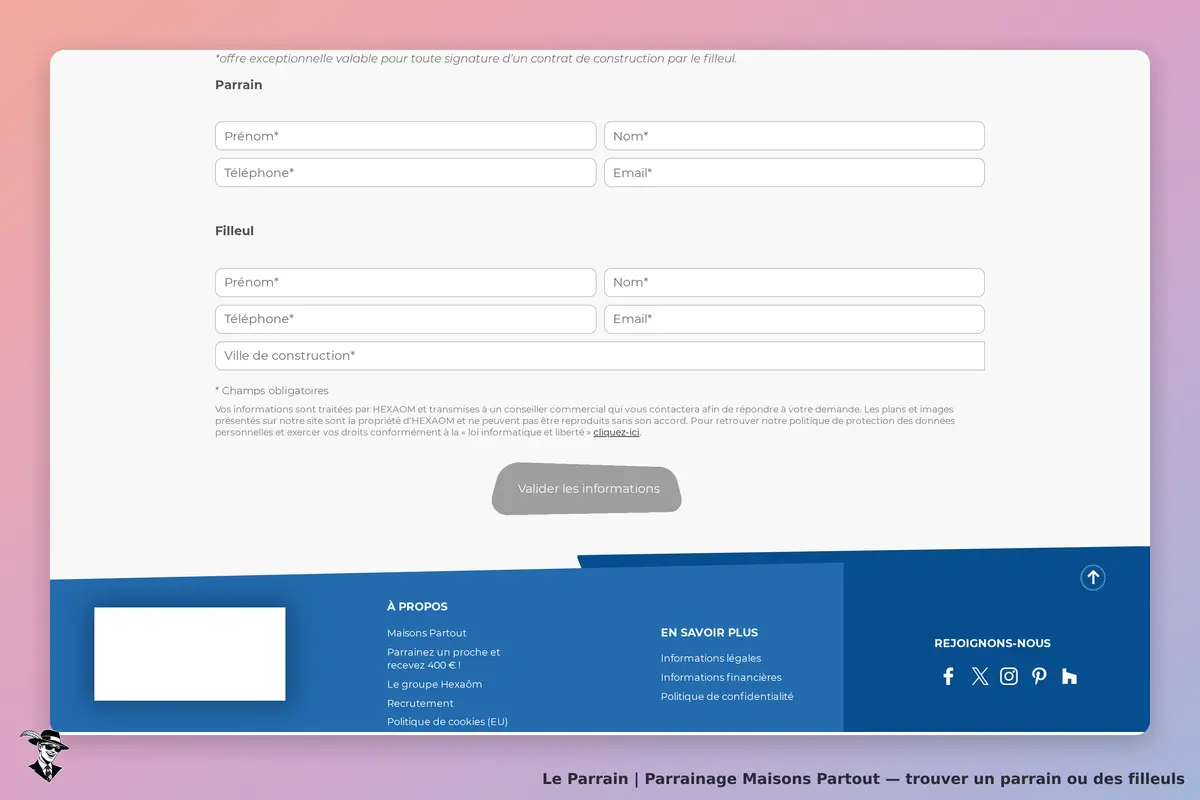Click the EN SAVOIR PLUS footer heading
The height and width of the screenshot is (800, 1200).
point(709,632)
